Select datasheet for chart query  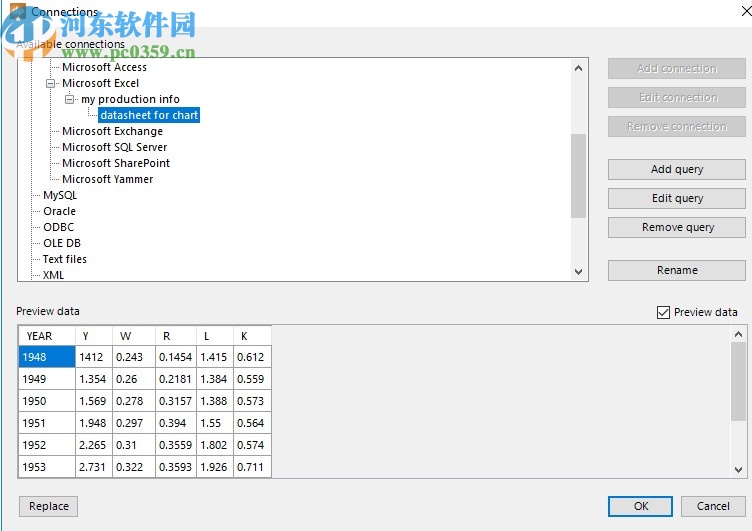coord(149,115)
